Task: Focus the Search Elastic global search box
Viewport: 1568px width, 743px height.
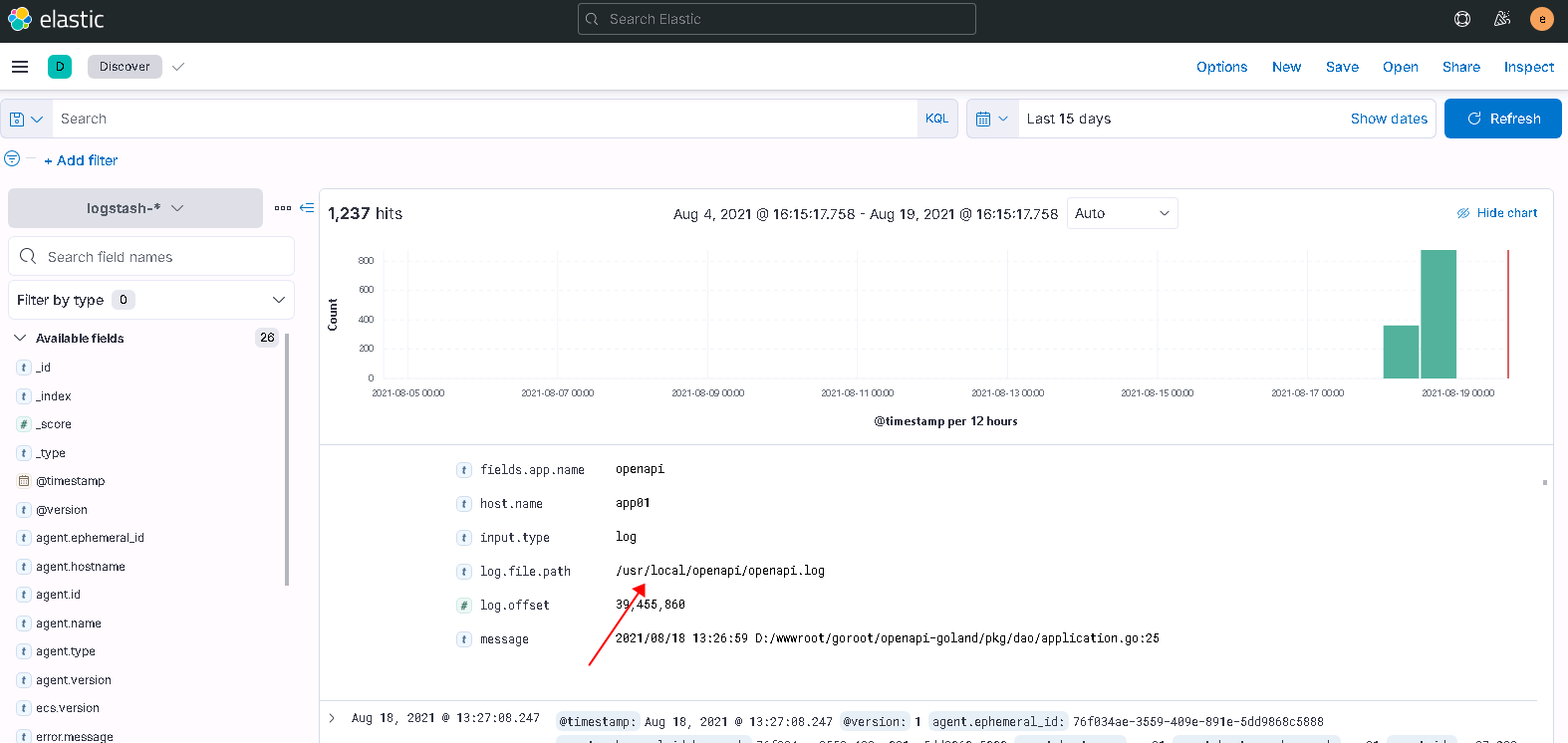Action: pyautogui.click(x=777, y=19)
